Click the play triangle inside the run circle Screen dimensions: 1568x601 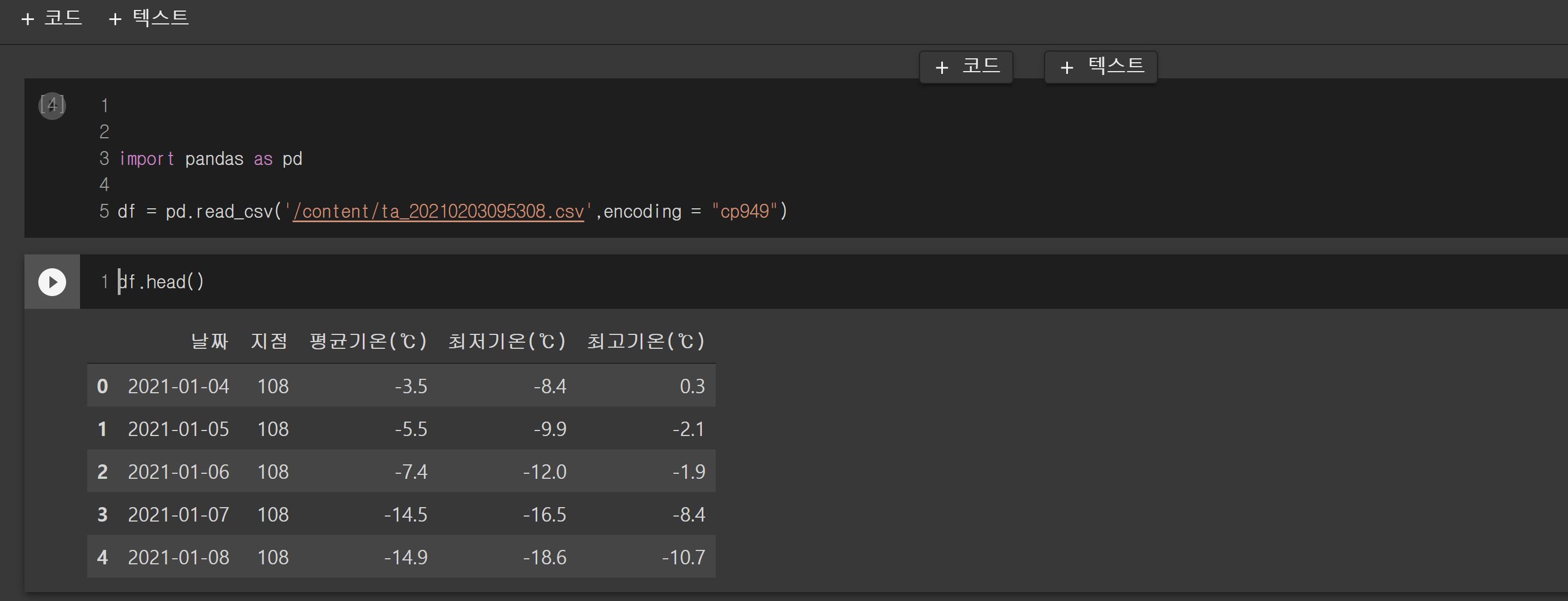click(53, 282)
